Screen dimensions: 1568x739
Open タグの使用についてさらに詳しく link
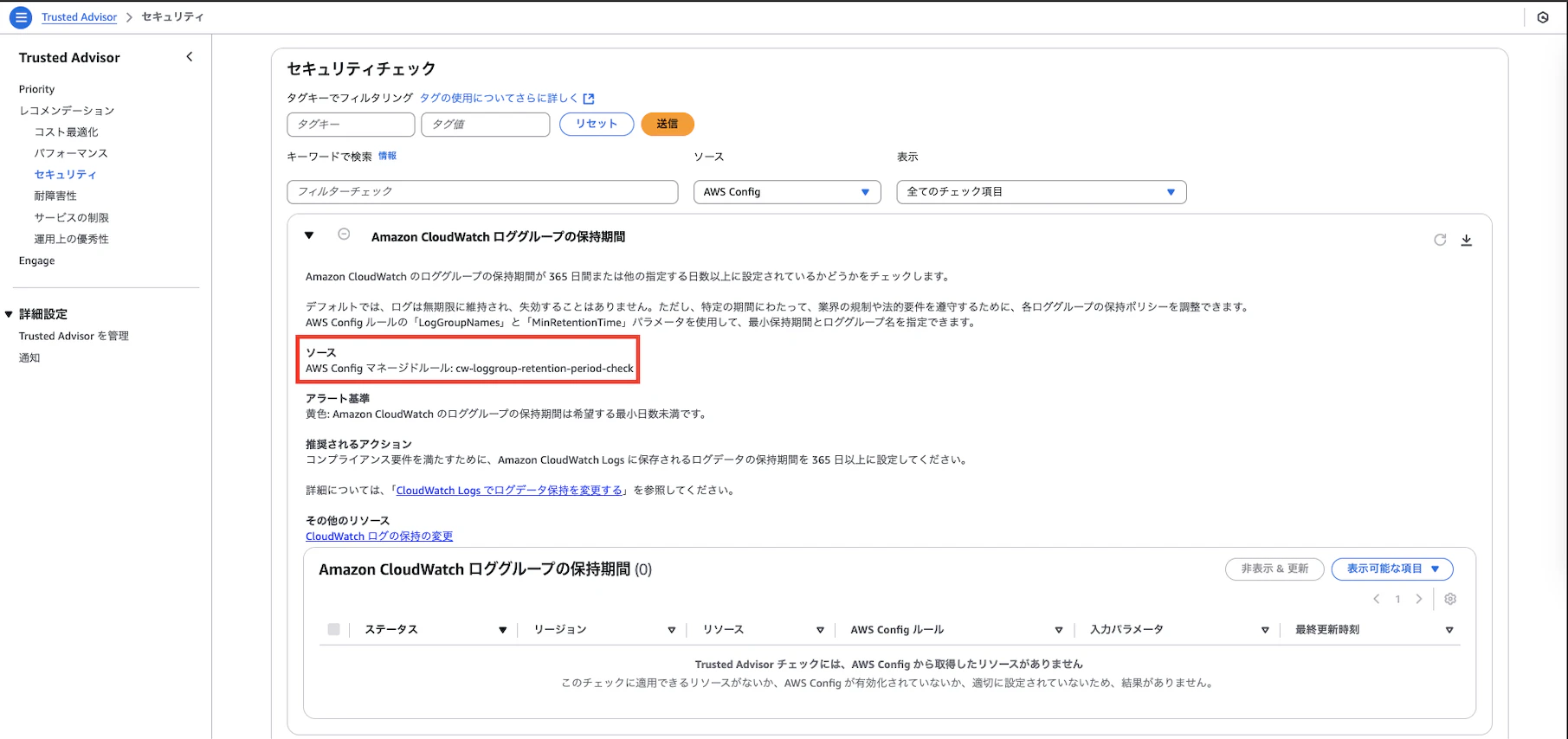499,99
